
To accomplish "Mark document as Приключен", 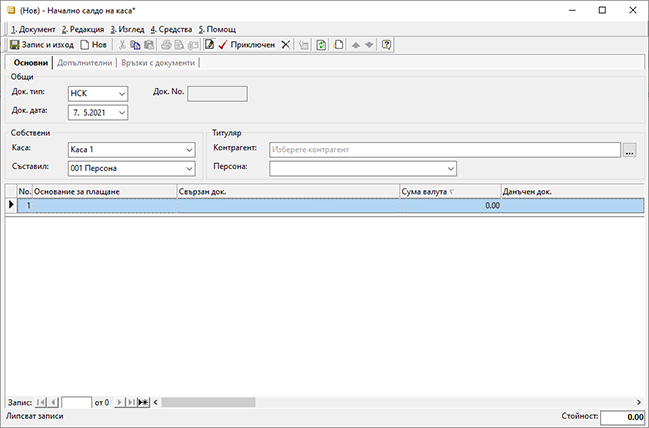I will click(x=247, y=45).
